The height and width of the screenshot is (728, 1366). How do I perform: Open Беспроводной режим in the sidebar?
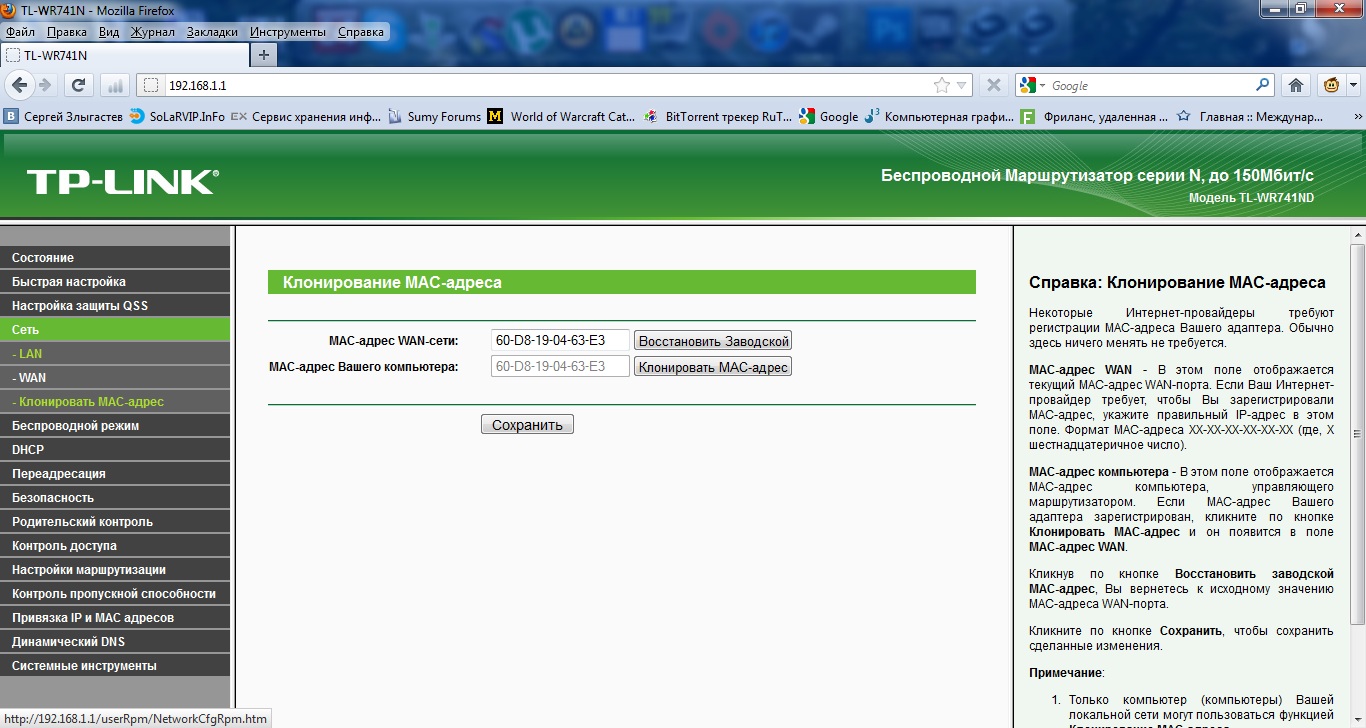click(76, 426)
